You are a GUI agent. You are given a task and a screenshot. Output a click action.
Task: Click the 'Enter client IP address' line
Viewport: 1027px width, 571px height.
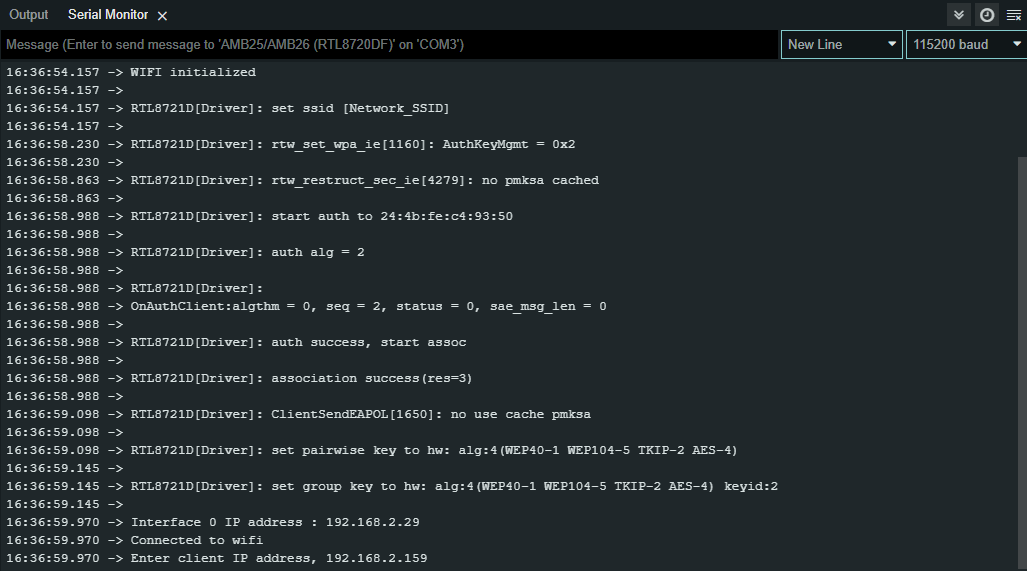tap(278, 558)
